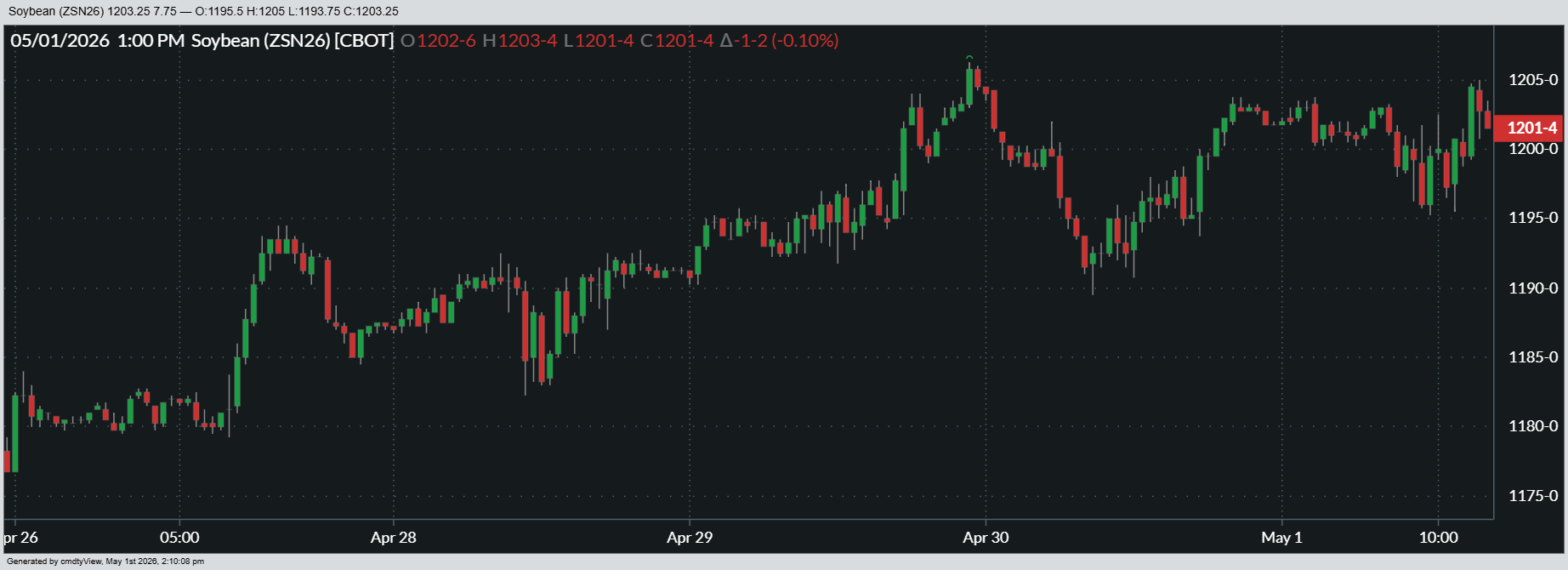The image size is (1568, 570).
Task: Click the 10:00 time axis label
Action: click(1438, 538)
